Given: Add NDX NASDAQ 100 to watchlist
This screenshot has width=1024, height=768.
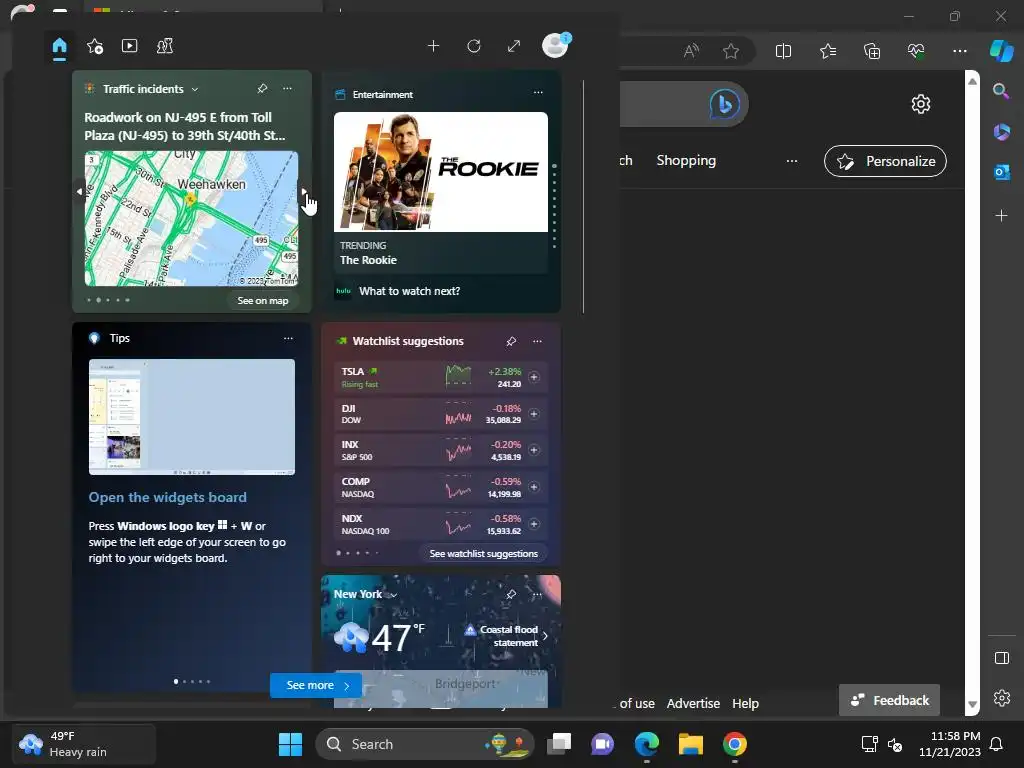Looking at the screenshot, I should 534,524.
